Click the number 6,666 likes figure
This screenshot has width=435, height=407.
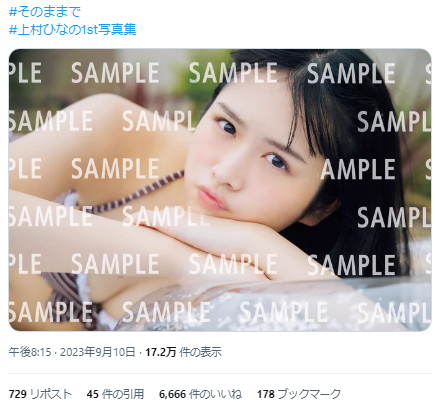(172, 394)
